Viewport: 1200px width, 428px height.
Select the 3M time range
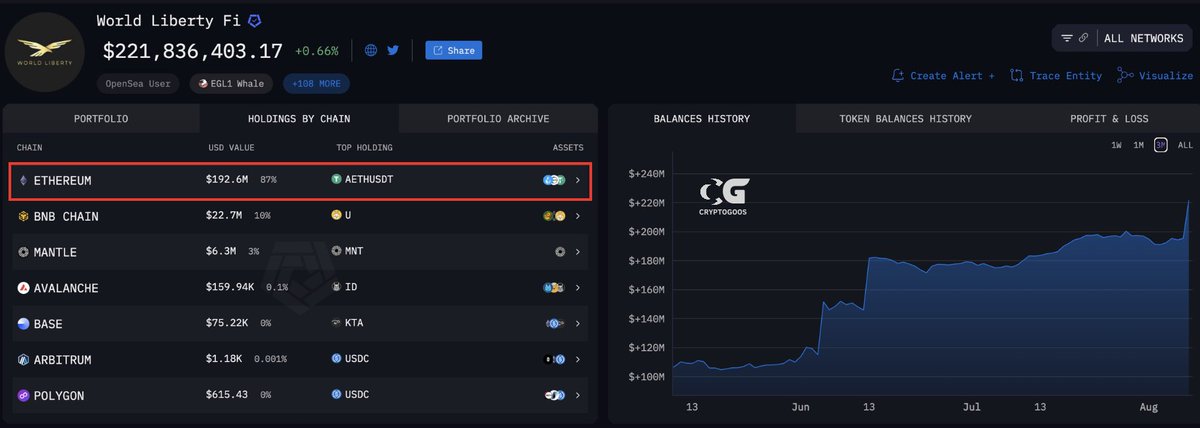[1161, 145]
